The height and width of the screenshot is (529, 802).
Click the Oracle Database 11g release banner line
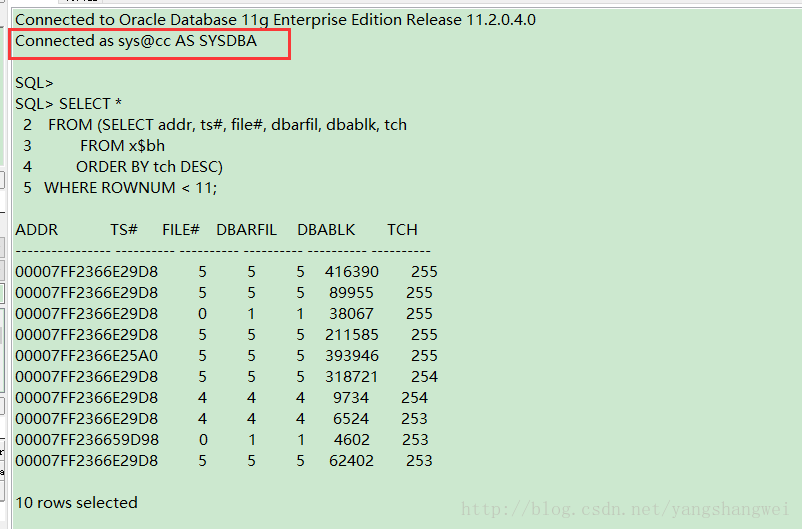click(x=275, y=20)
